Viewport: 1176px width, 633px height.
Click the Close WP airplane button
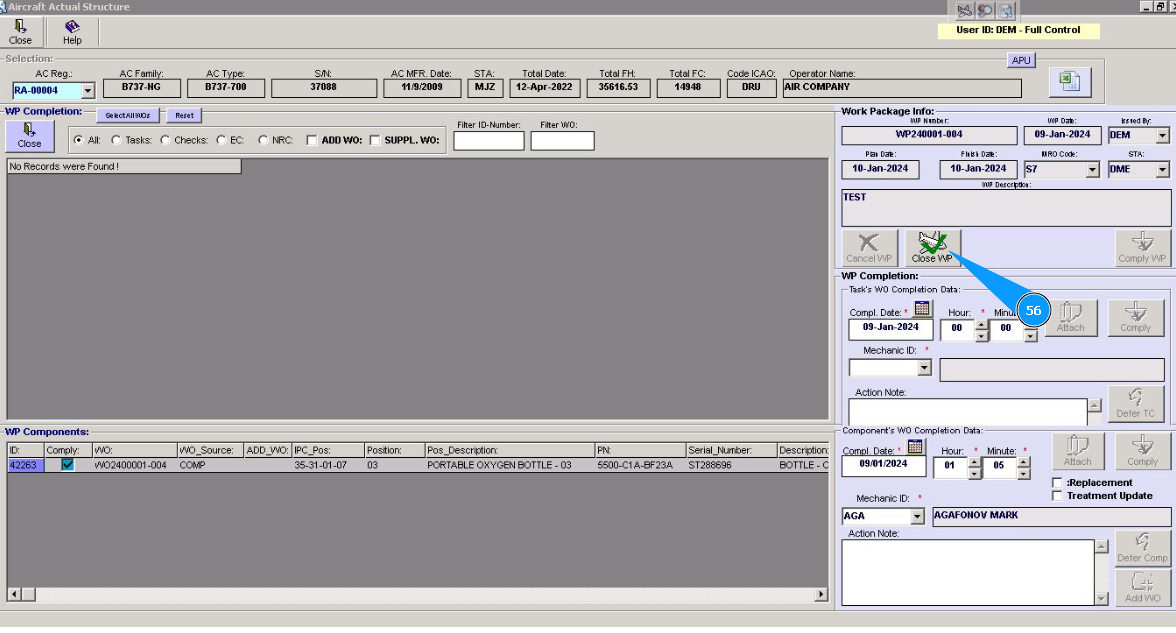pyautogui.click(x=932, y=248)
